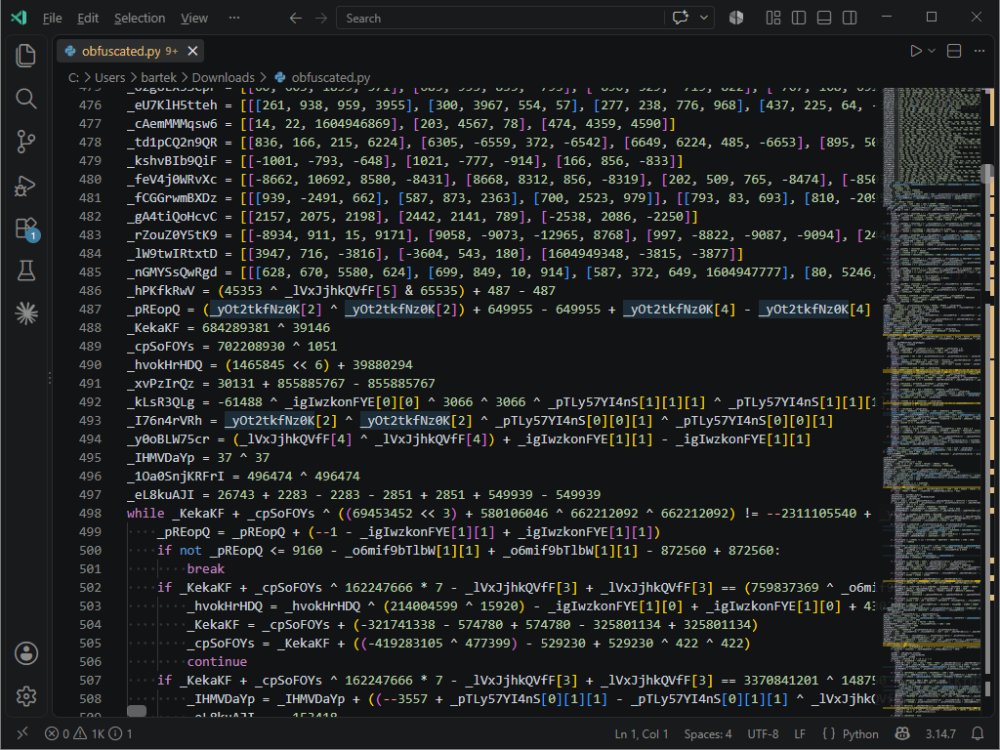The image size is (1000, 750).
Task: Click line number 487 in the gutter
Action: pos(90,309)
